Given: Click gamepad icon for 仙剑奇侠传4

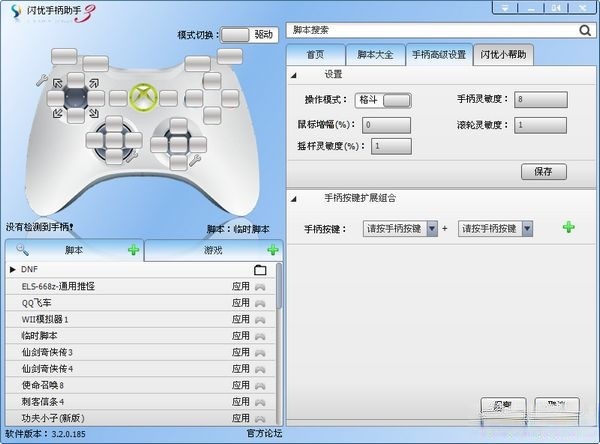Looking at the screenshot, I should [260, 369].
